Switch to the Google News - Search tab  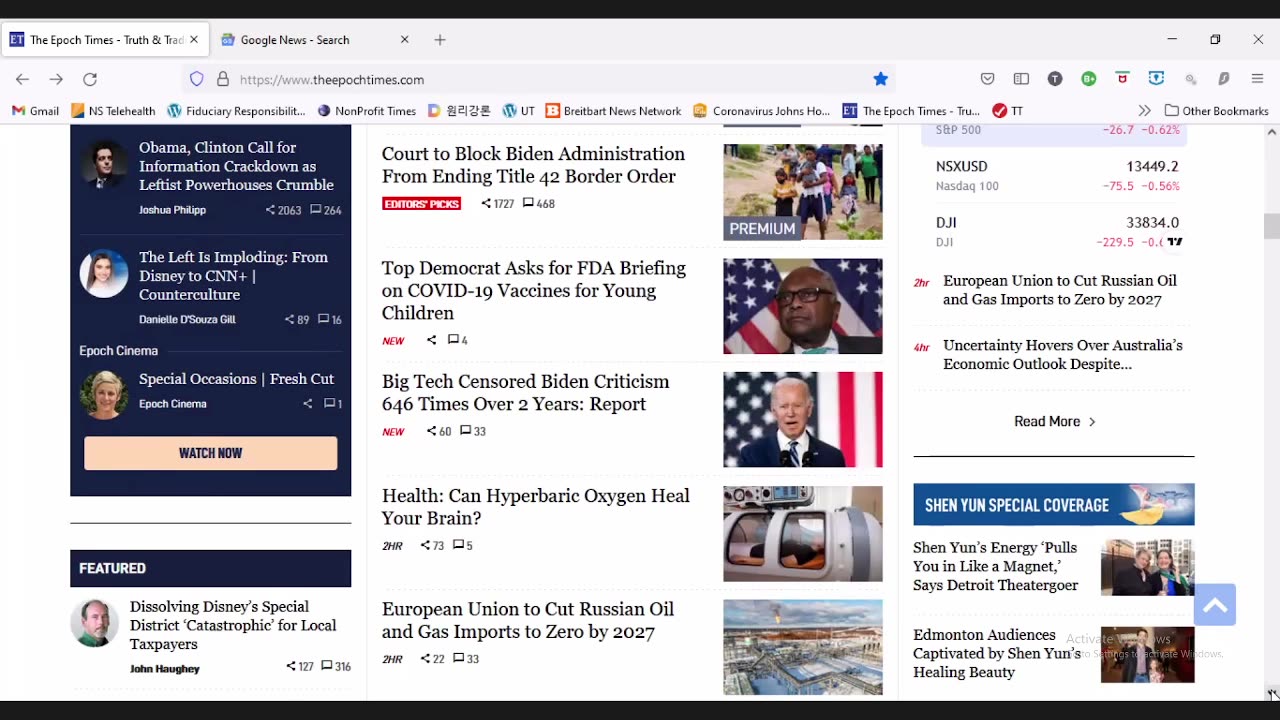315,40
